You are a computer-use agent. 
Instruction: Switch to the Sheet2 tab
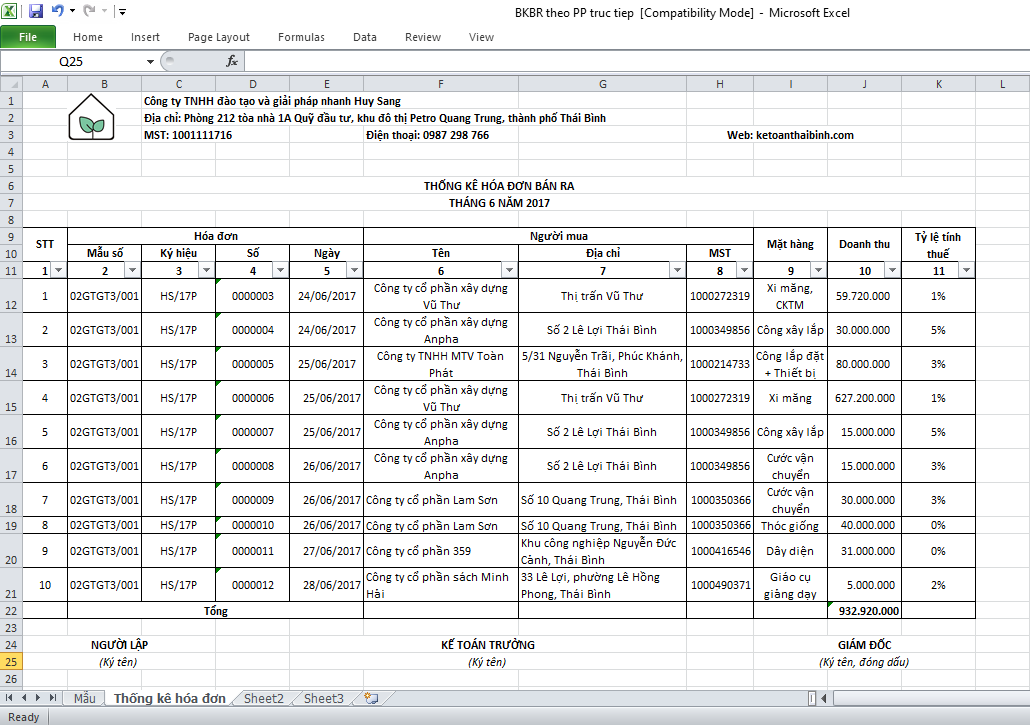263,698
